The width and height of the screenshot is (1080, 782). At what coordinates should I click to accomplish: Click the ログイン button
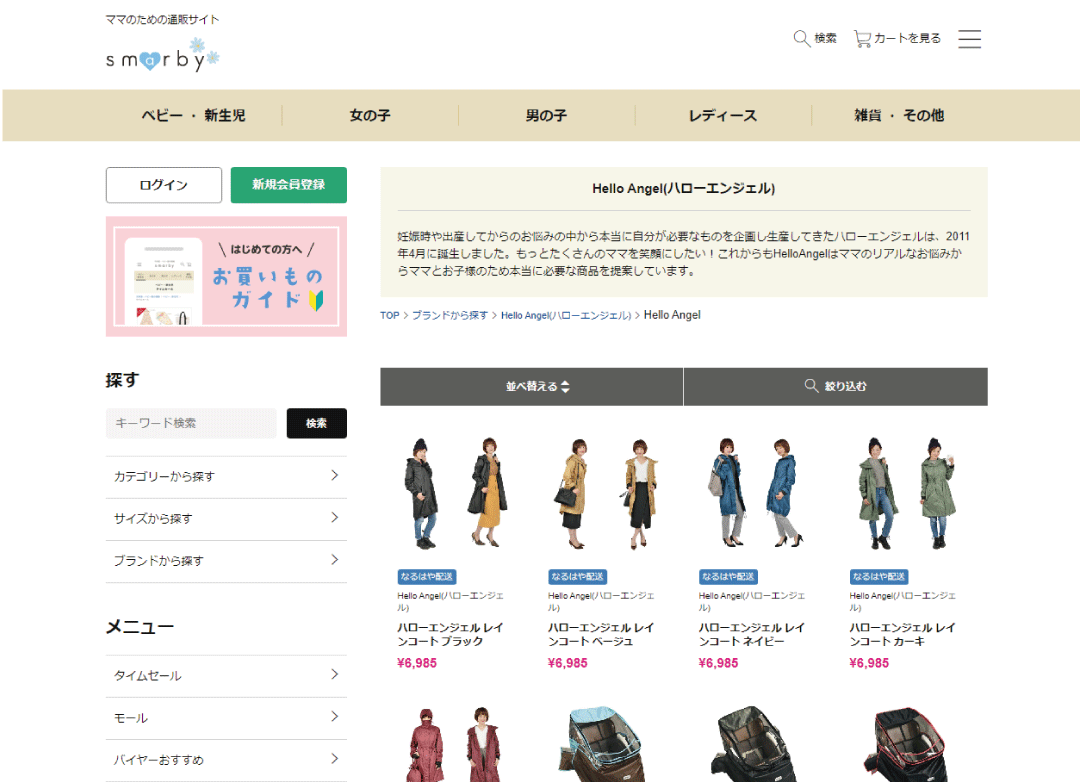click(x=164, y=185)
